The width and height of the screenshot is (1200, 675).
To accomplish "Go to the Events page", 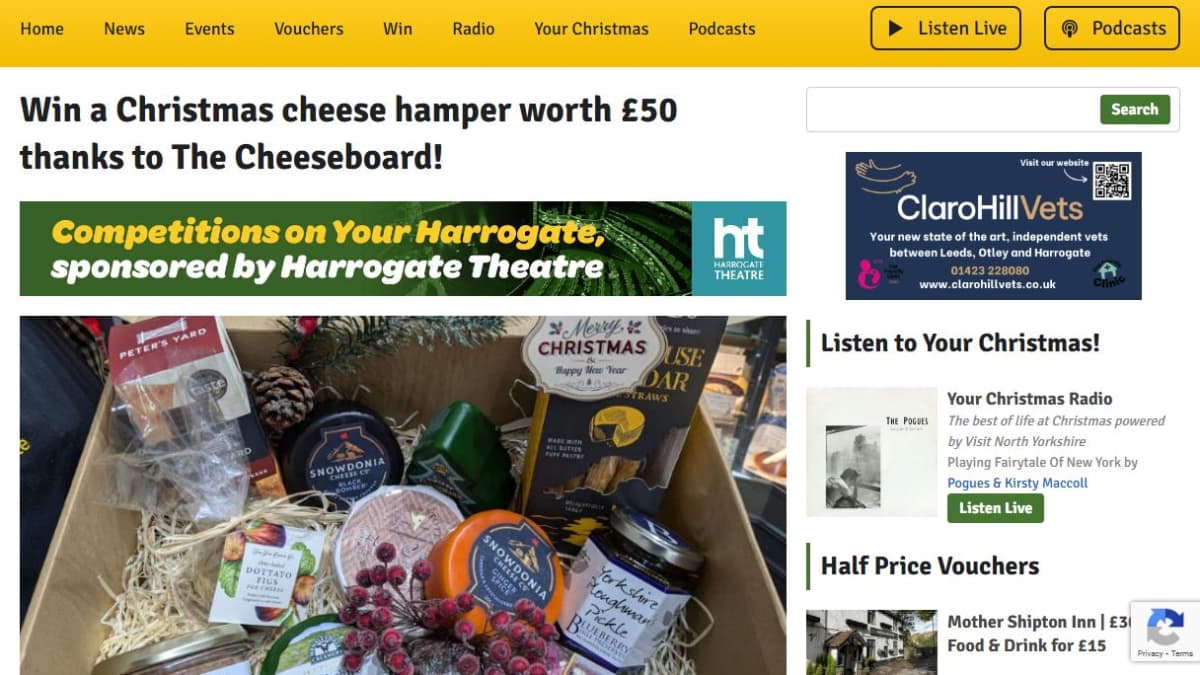I will tap(210, 28).
